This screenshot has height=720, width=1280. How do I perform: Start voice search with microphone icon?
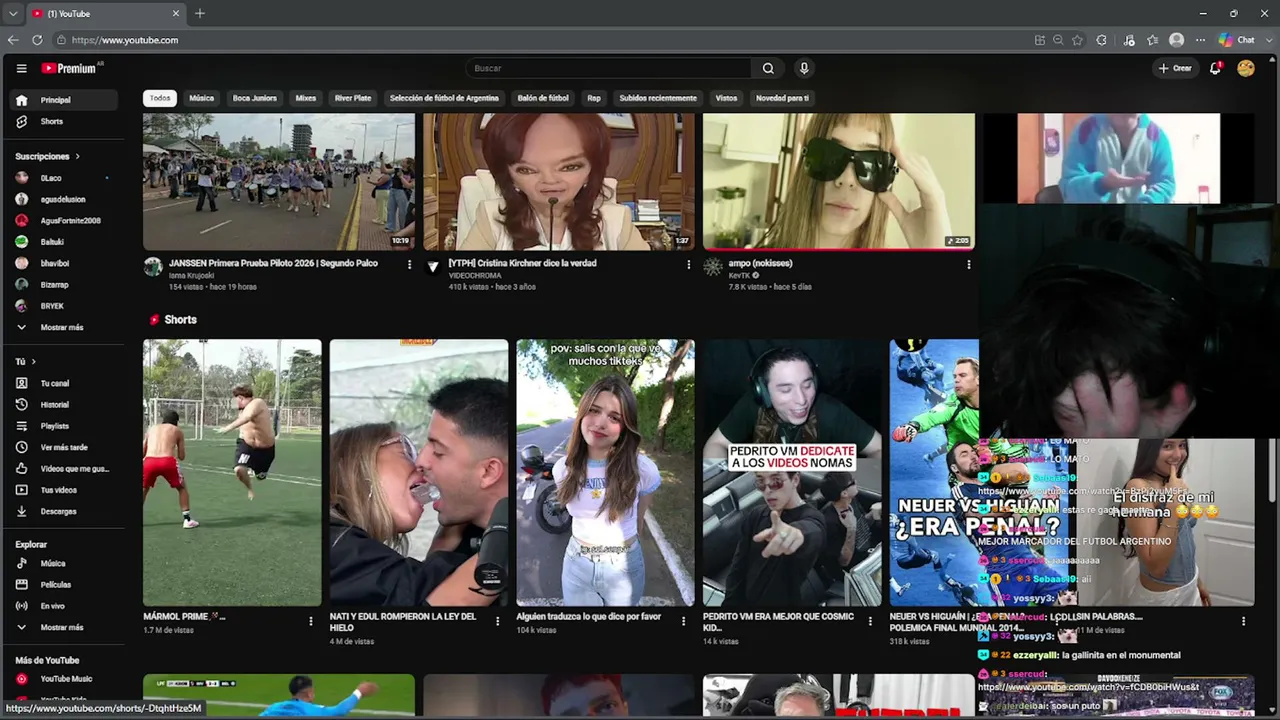pos(803,68)
